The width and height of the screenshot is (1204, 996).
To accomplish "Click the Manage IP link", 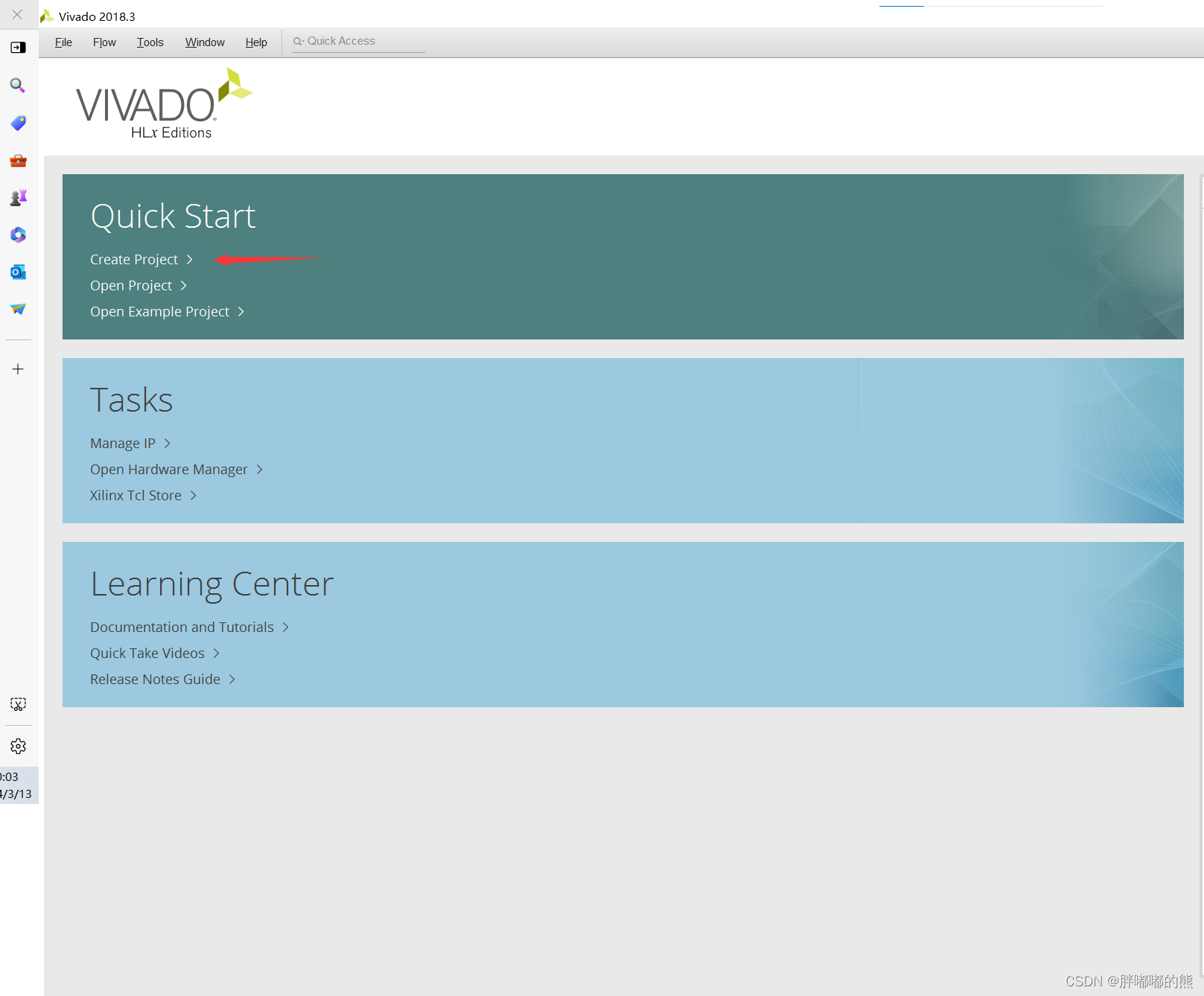I will pos(123,444).
